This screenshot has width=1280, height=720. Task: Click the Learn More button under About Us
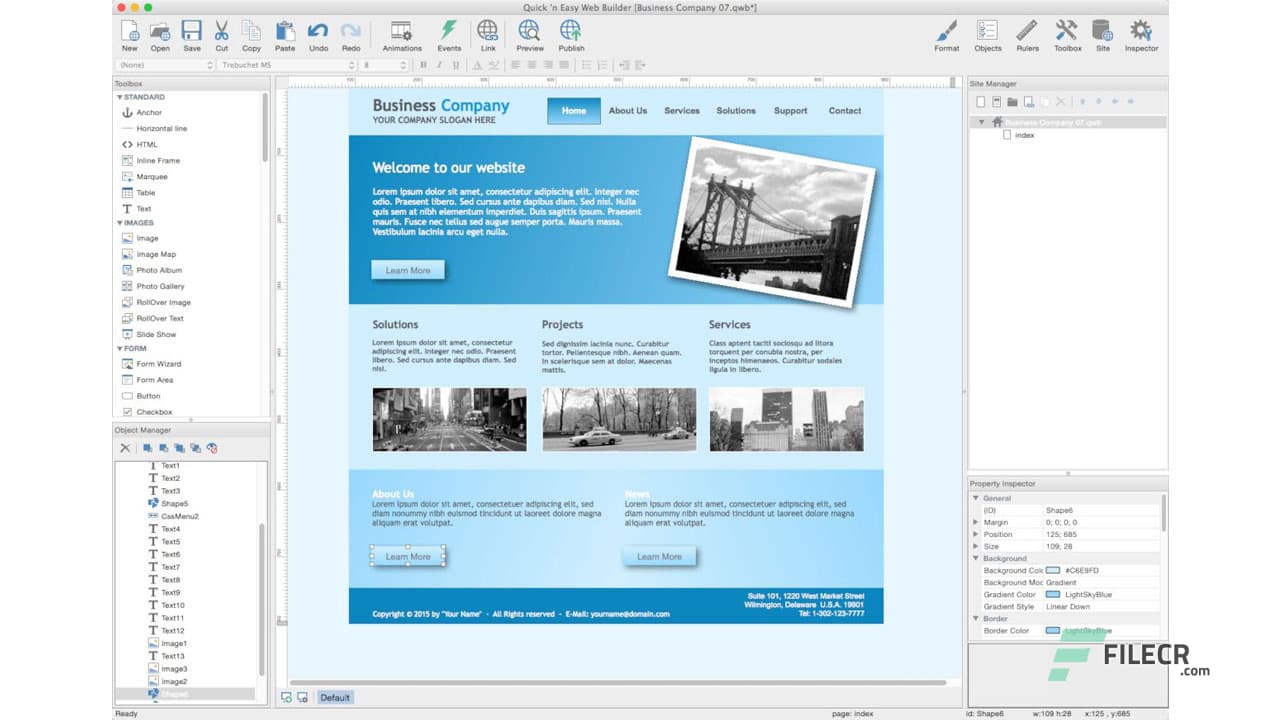click(x=408, y=556)
